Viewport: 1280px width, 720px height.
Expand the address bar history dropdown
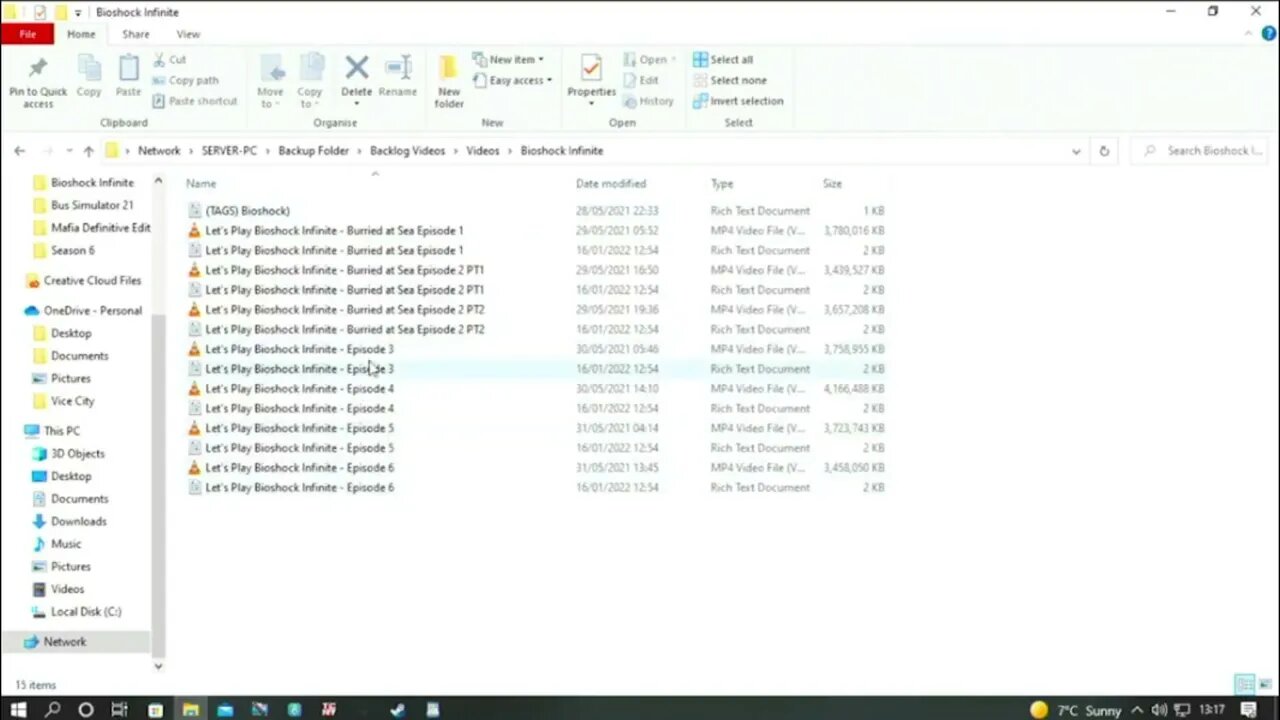(x=1076, y=151)
